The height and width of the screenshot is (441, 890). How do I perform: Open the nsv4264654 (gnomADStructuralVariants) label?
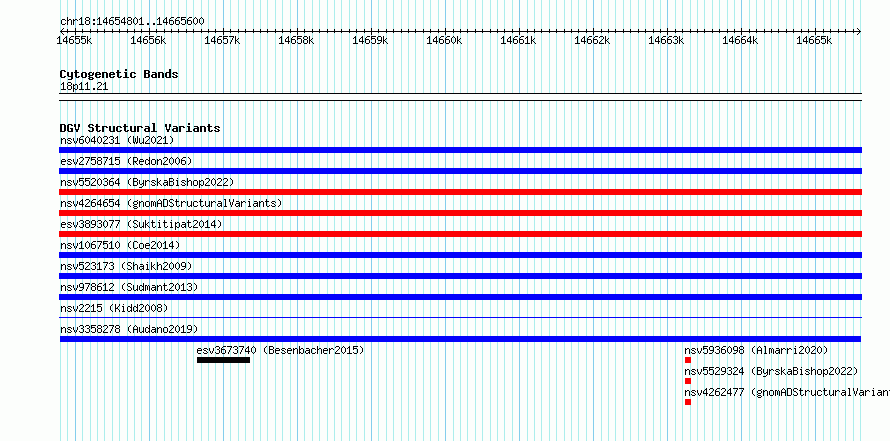point(171,203)
